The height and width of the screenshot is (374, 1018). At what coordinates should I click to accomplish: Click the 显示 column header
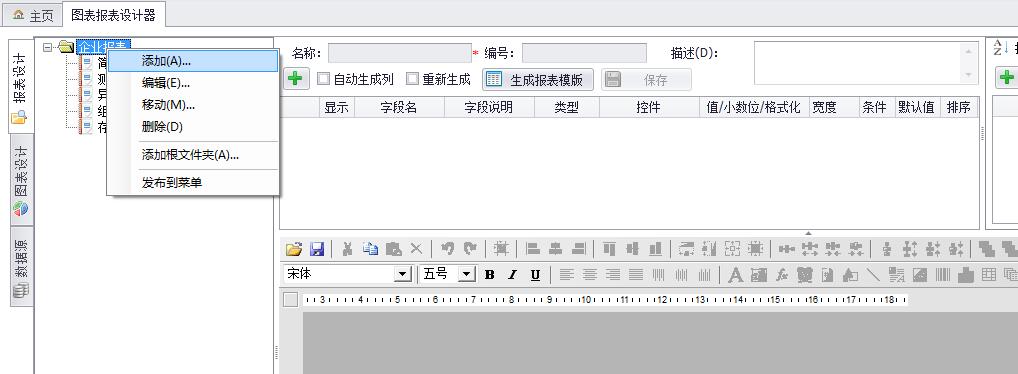(x=336, y=108)
